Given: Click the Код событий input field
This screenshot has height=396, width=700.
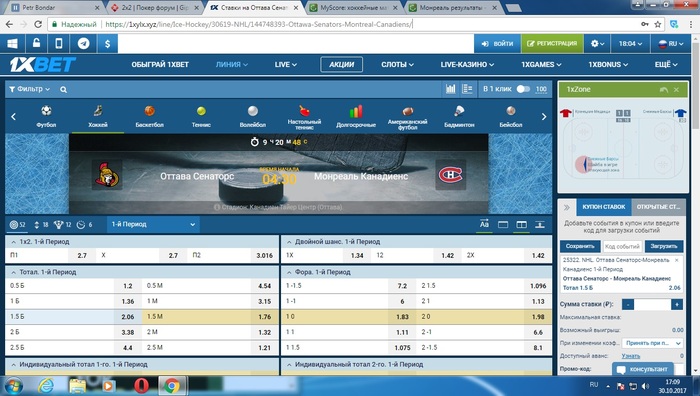Looking at the screenshot, I should [622, 246].
